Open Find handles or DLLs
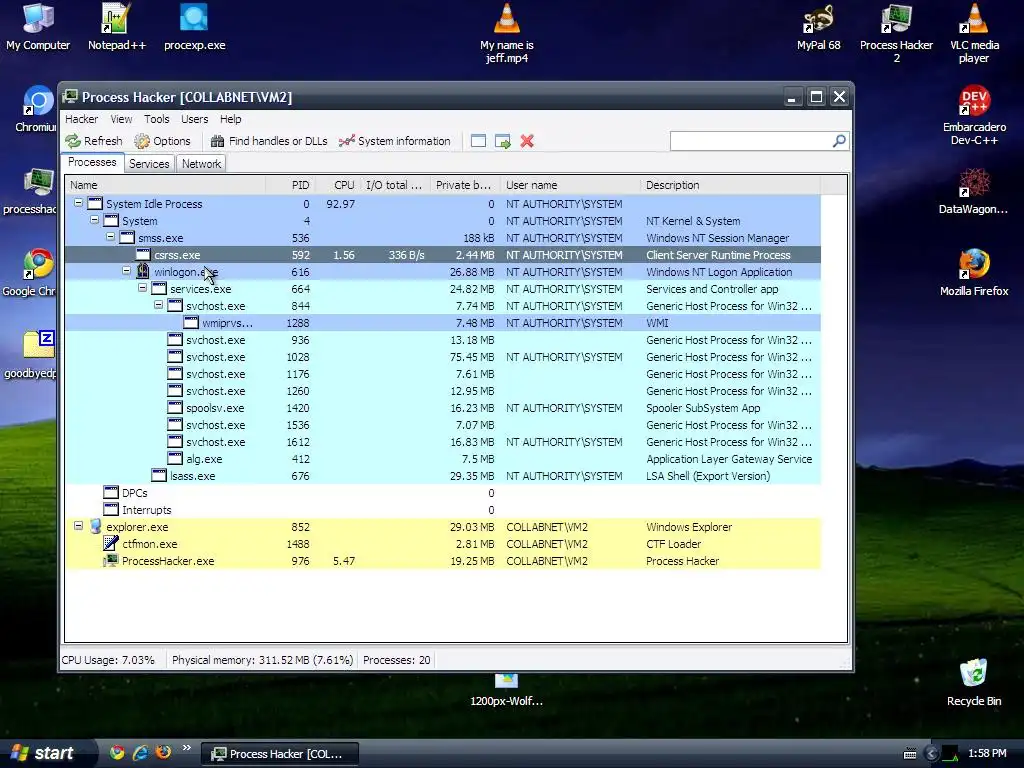The image size is (1024, 768). coord(269,141)
